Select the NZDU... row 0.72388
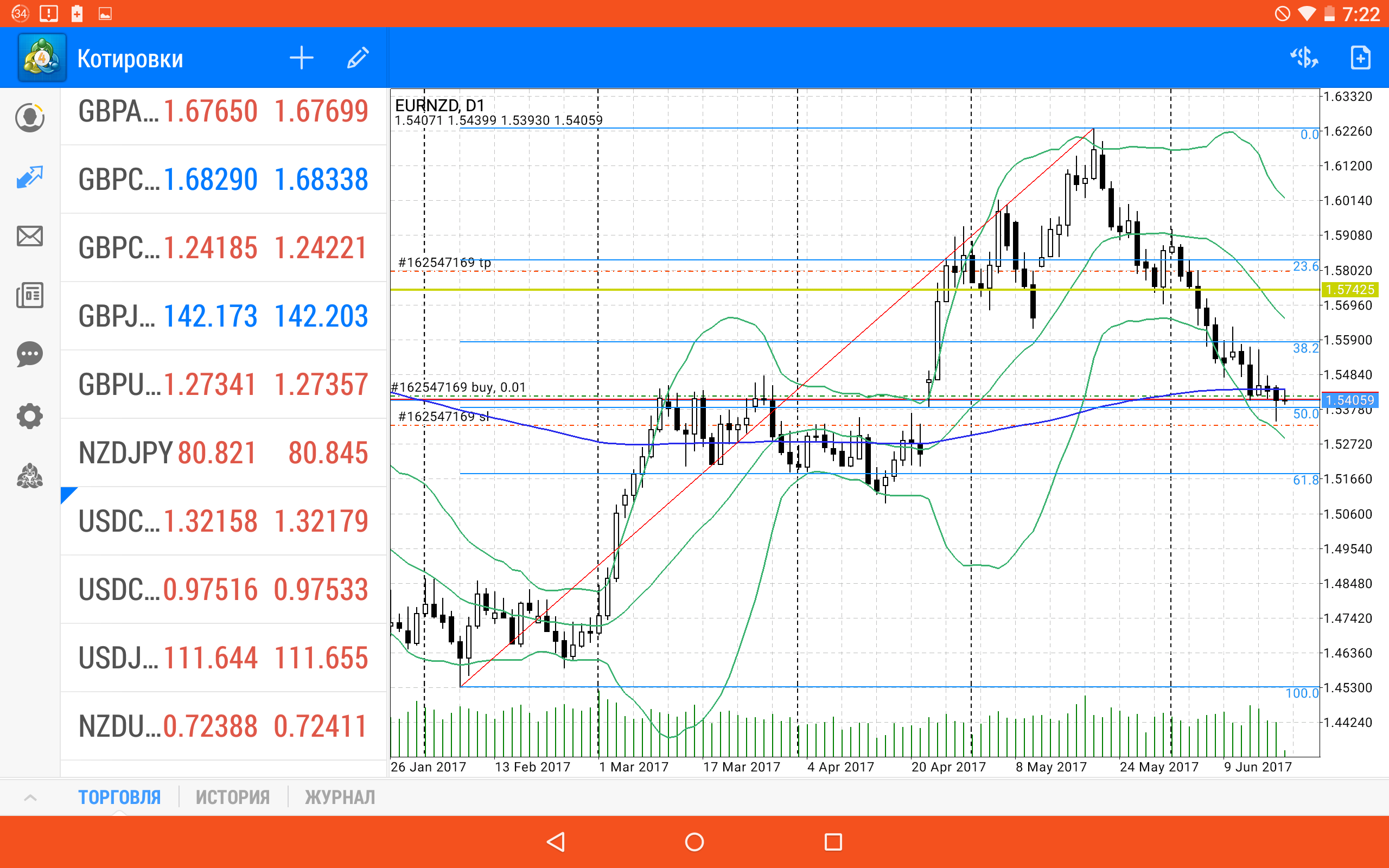1389x868 pixels. [x=224, y=726]
